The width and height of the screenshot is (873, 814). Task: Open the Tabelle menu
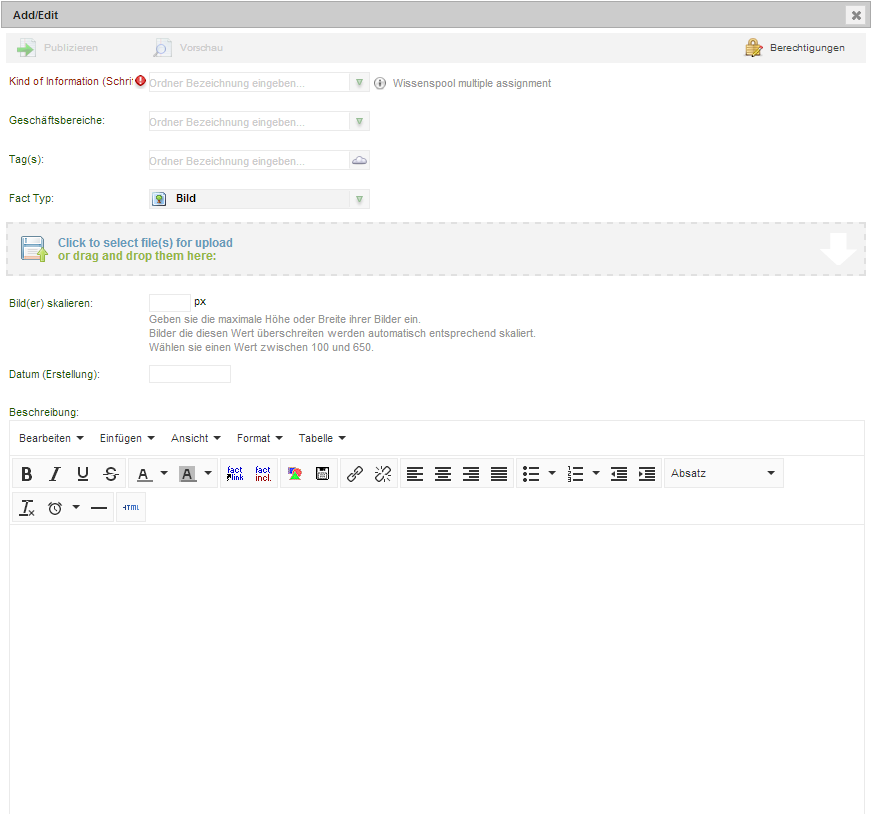319,438
